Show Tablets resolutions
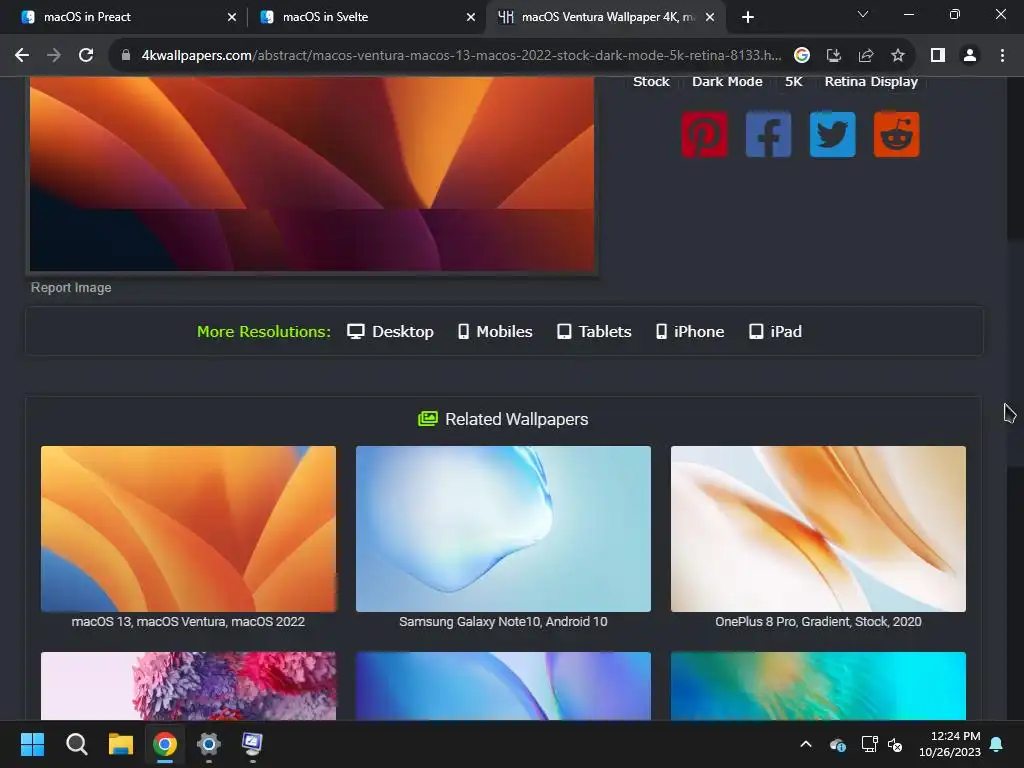 tap(594, 332)
